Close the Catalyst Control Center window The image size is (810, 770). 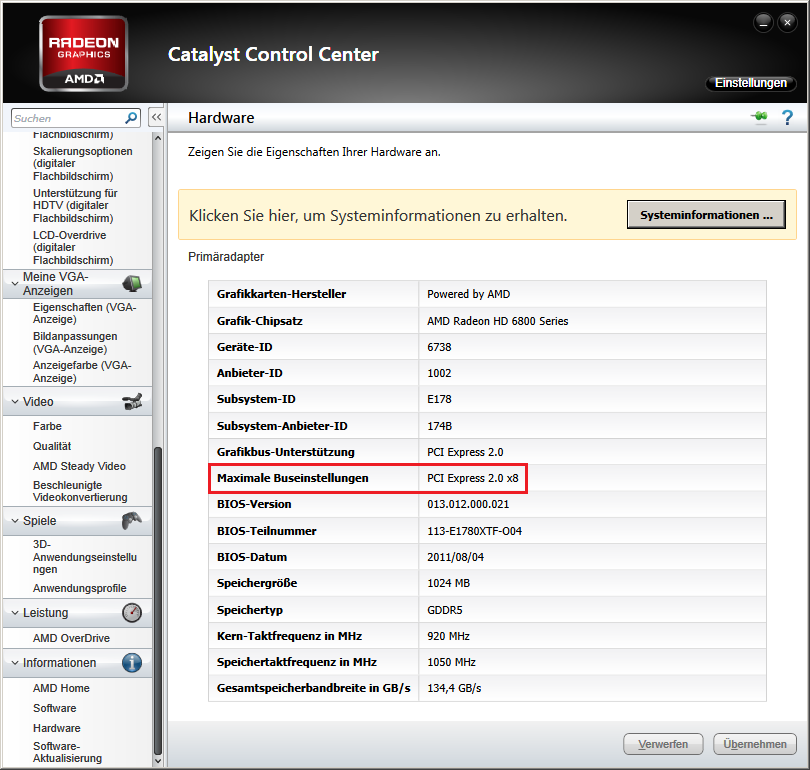[x=787, y=23]
